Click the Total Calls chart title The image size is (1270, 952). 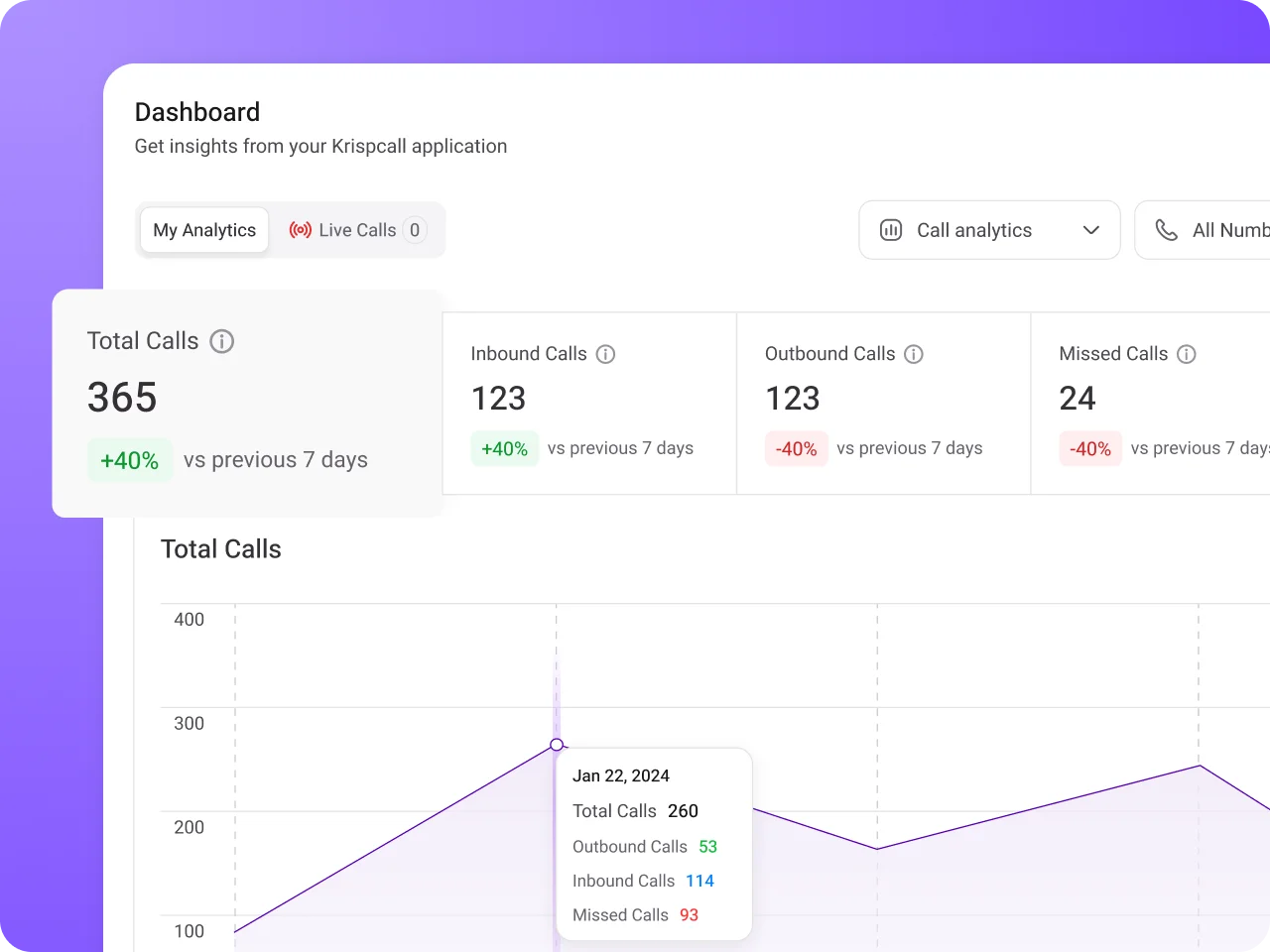point(221,549)
